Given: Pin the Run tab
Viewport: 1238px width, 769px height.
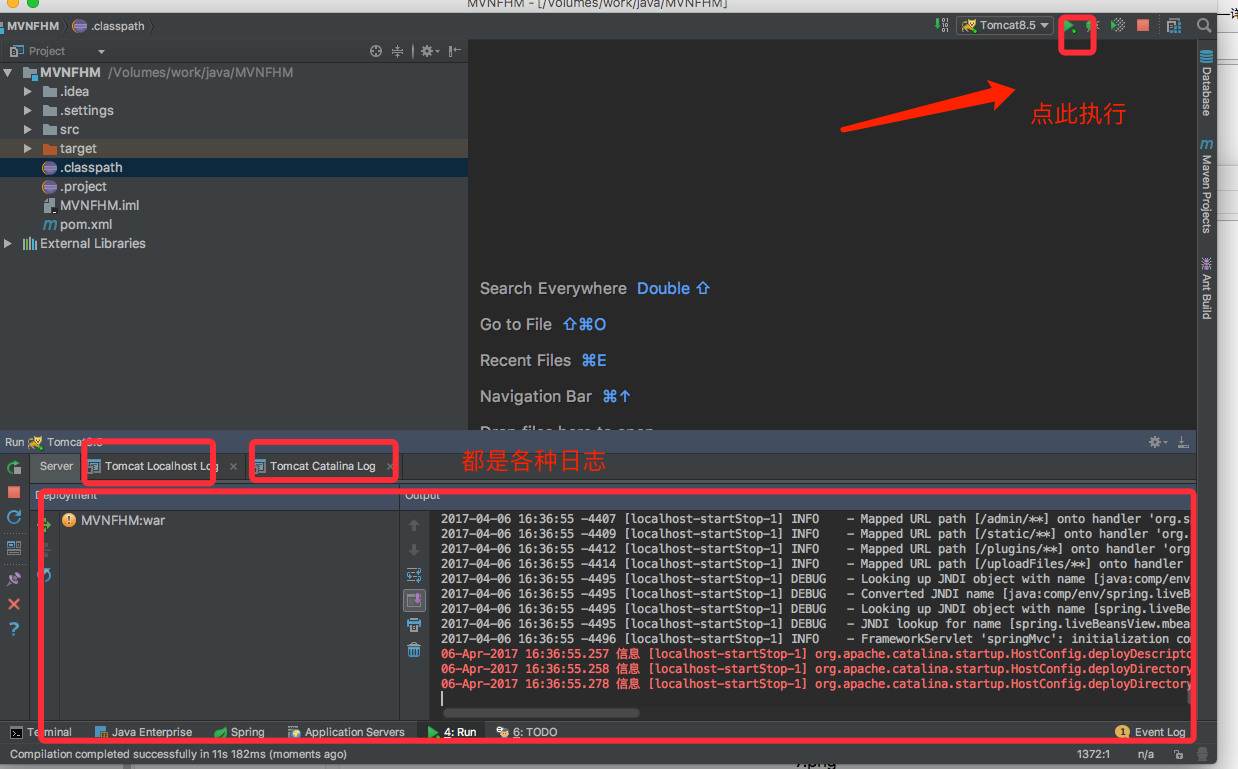Looking at the screenshot, I should [14, 579].
